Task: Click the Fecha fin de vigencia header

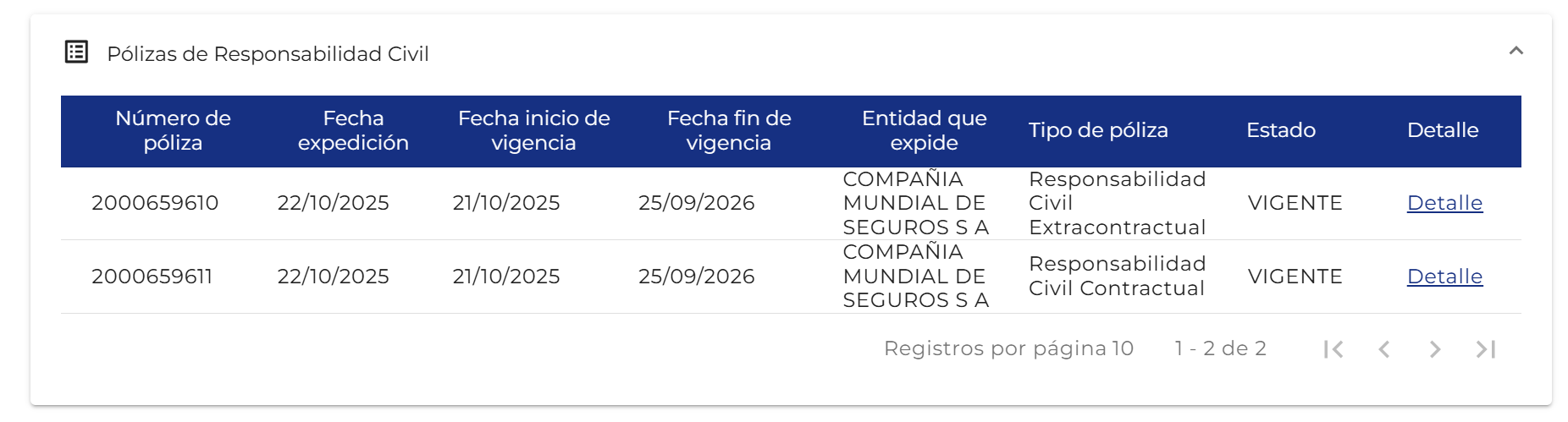Action: tap(729, 130)
